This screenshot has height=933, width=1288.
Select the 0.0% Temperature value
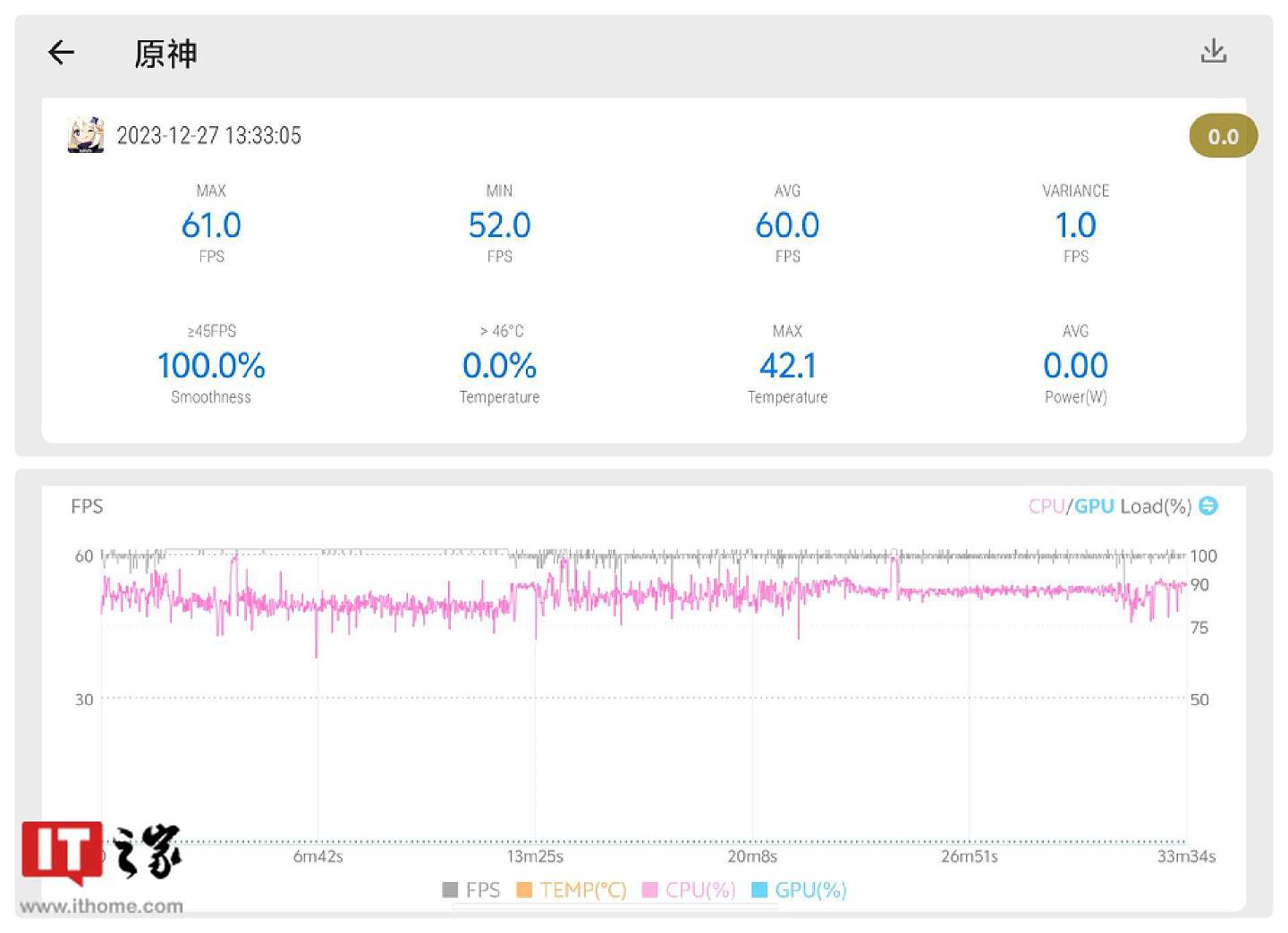point(499,366)
